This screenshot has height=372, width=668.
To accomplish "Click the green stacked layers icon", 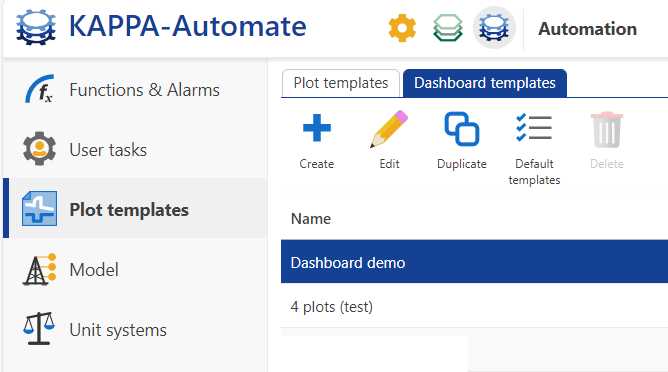I will pos(448,28).
